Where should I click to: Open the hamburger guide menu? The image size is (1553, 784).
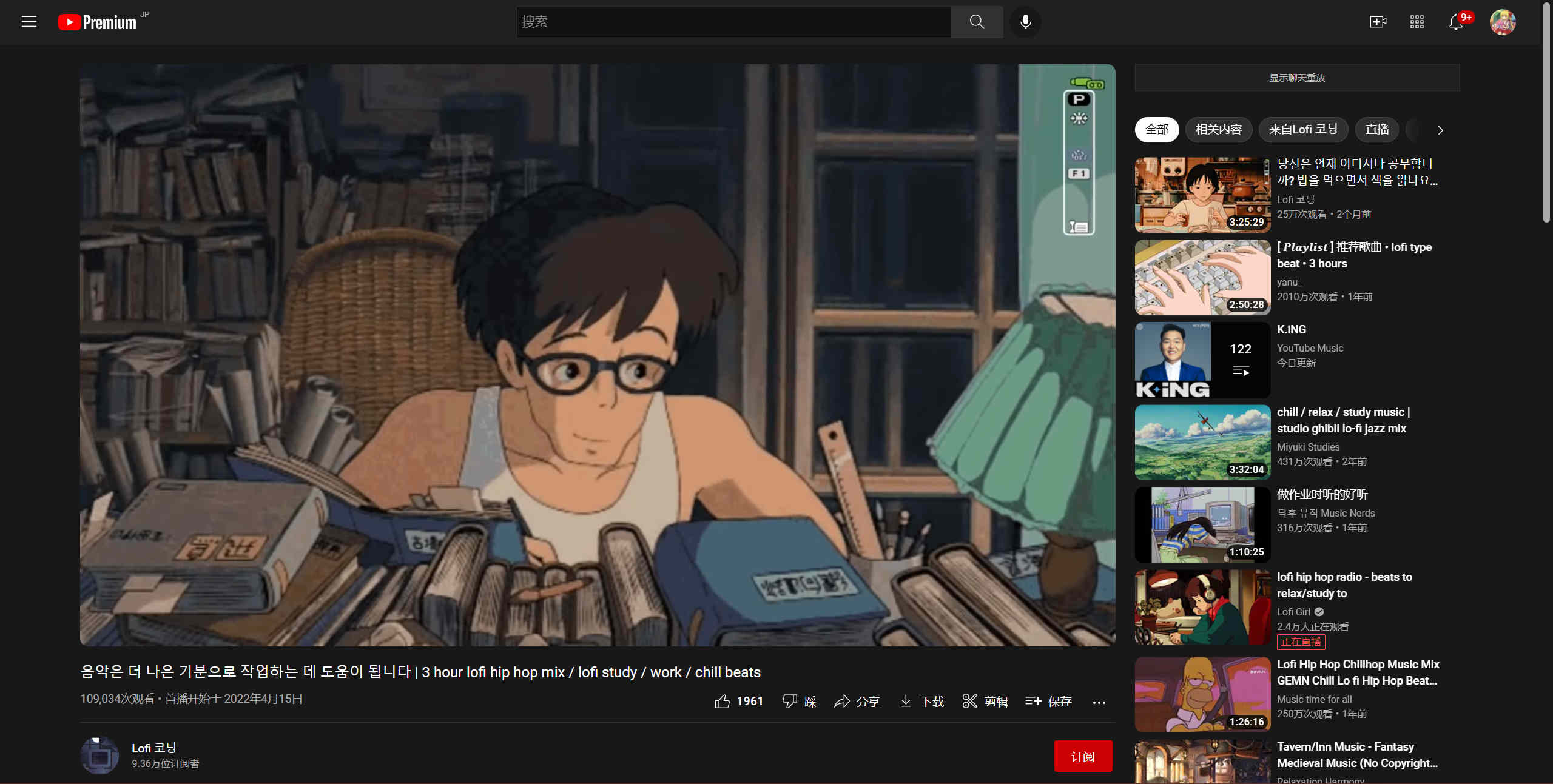click(29, 22)
